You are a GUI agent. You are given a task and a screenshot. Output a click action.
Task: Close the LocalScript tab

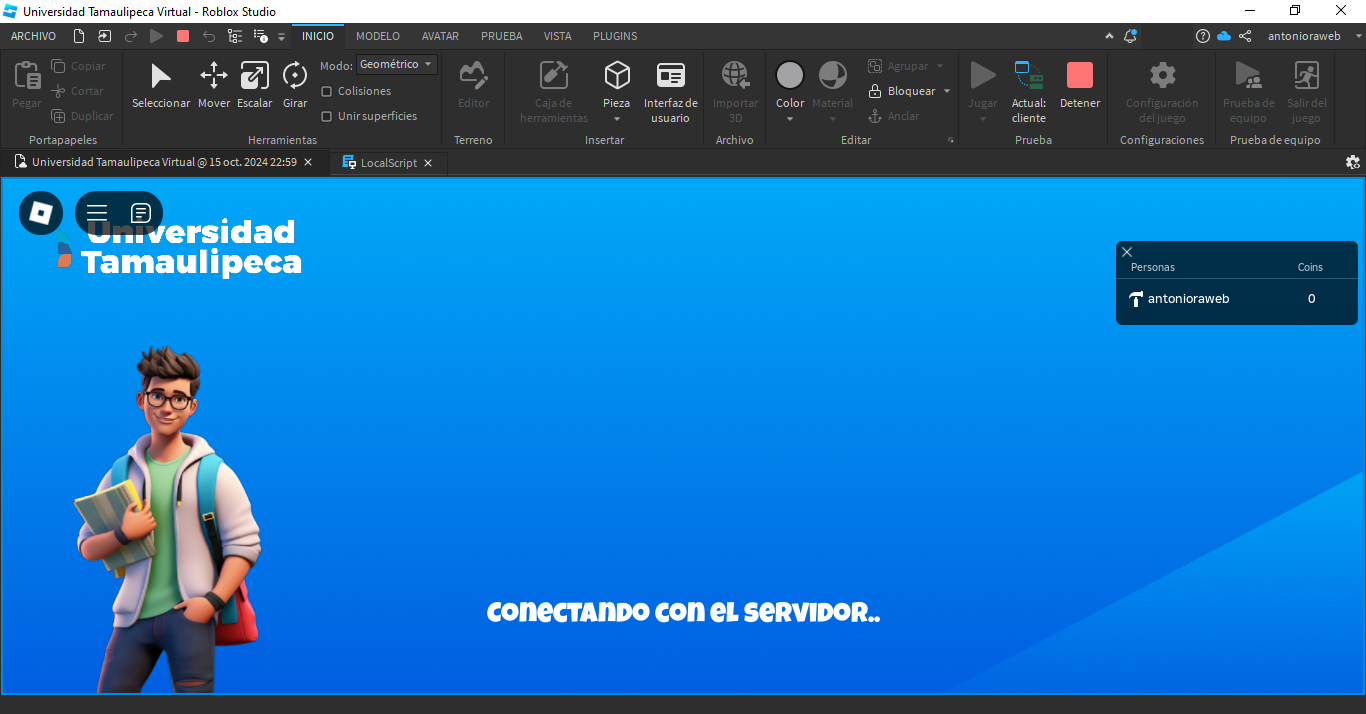(x=428, y=163)
